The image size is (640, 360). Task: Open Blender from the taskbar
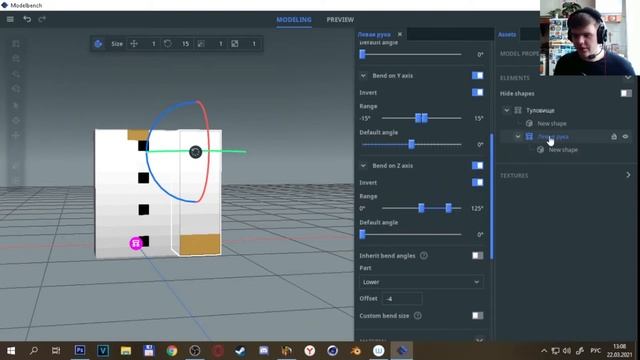pos(356,350)
